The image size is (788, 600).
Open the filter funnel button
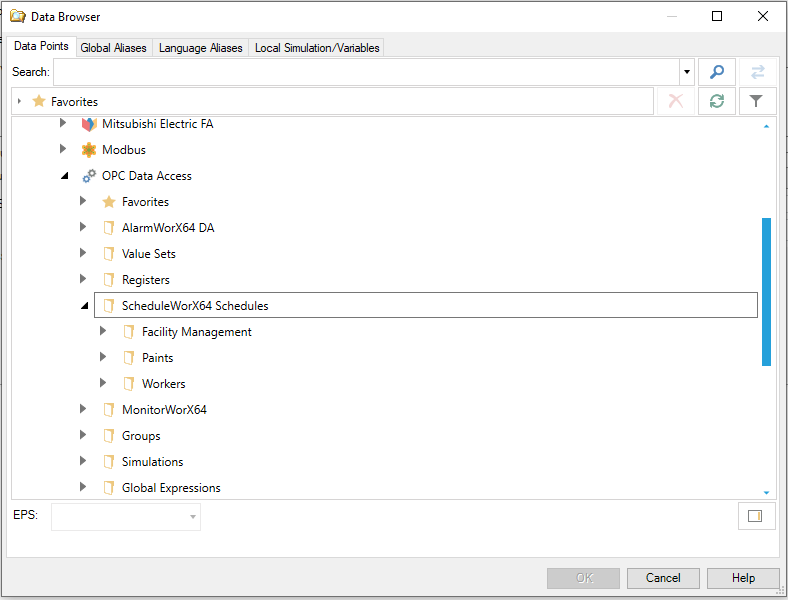(757, 101)
